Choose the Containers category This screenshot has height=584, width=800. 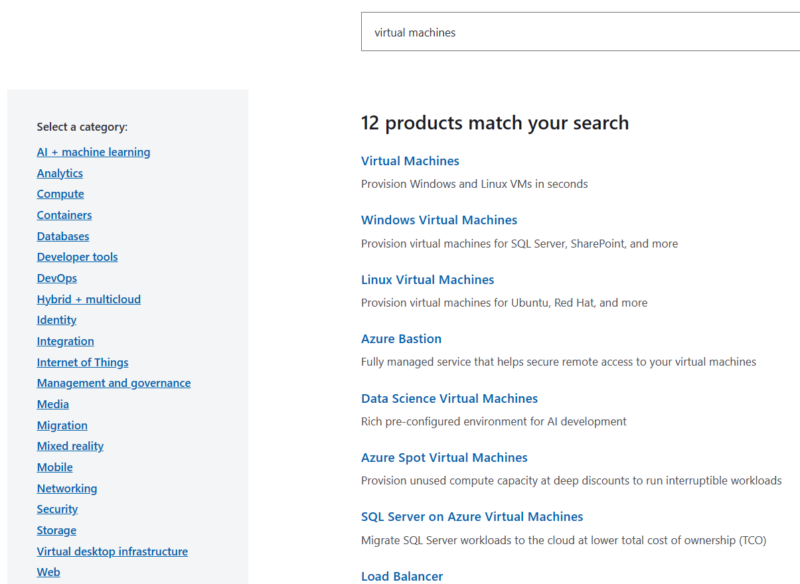[64, 215]
